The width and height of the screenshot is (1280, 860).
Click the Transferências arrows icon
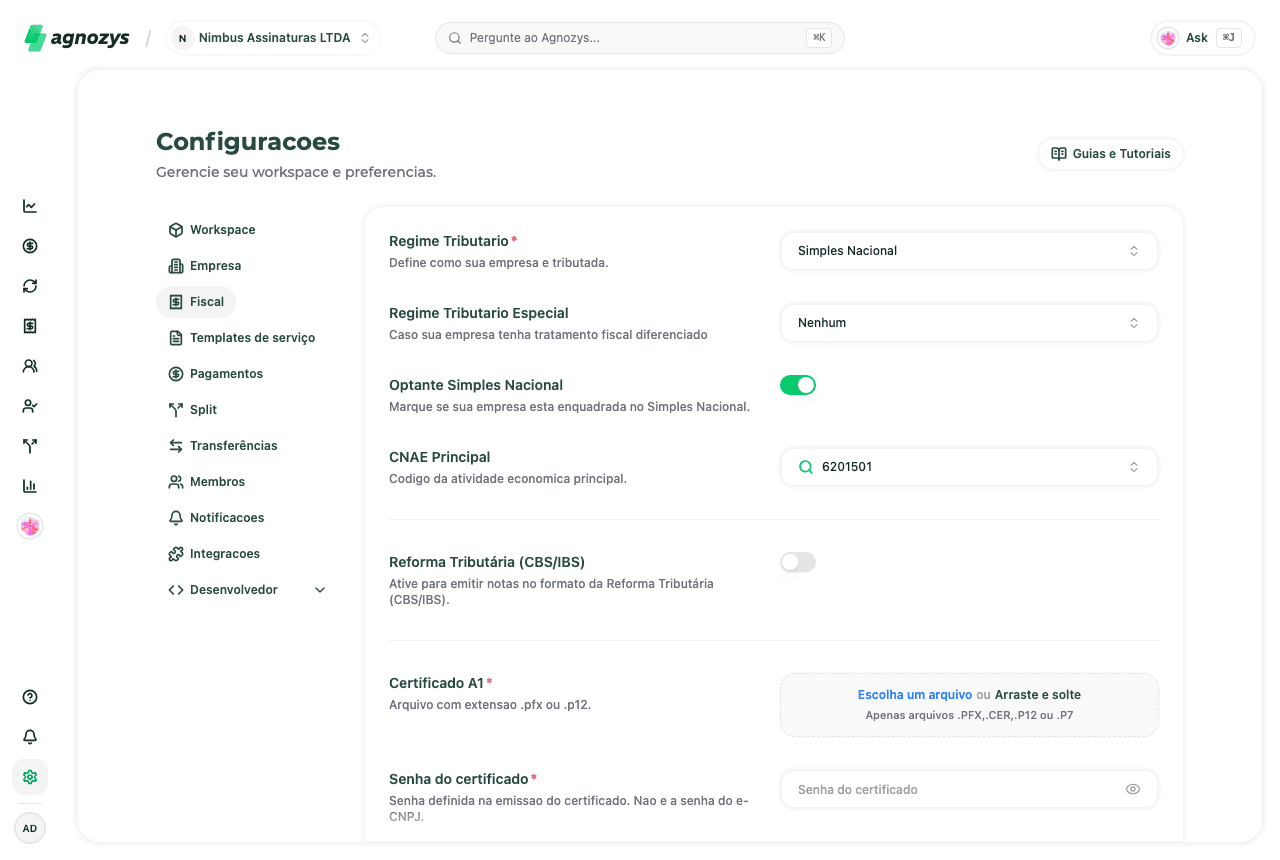tap(176, 446)
